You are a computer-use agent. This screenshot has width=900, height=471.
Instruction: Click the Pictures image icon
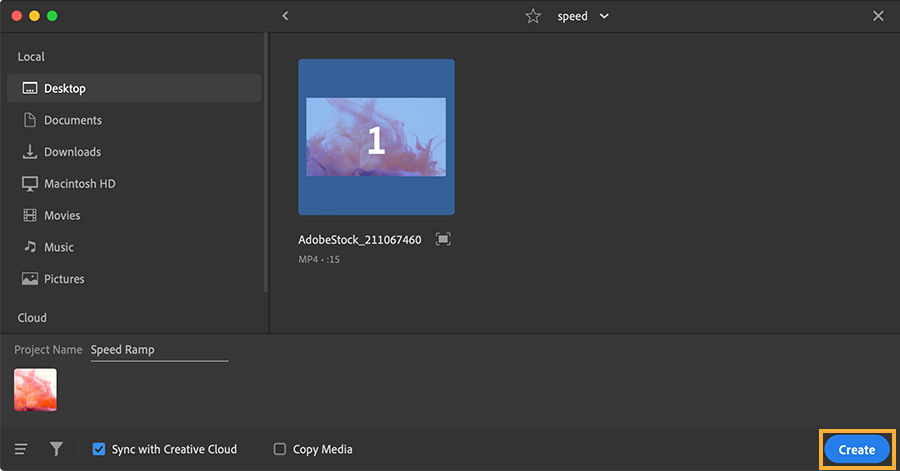[30, 279]
